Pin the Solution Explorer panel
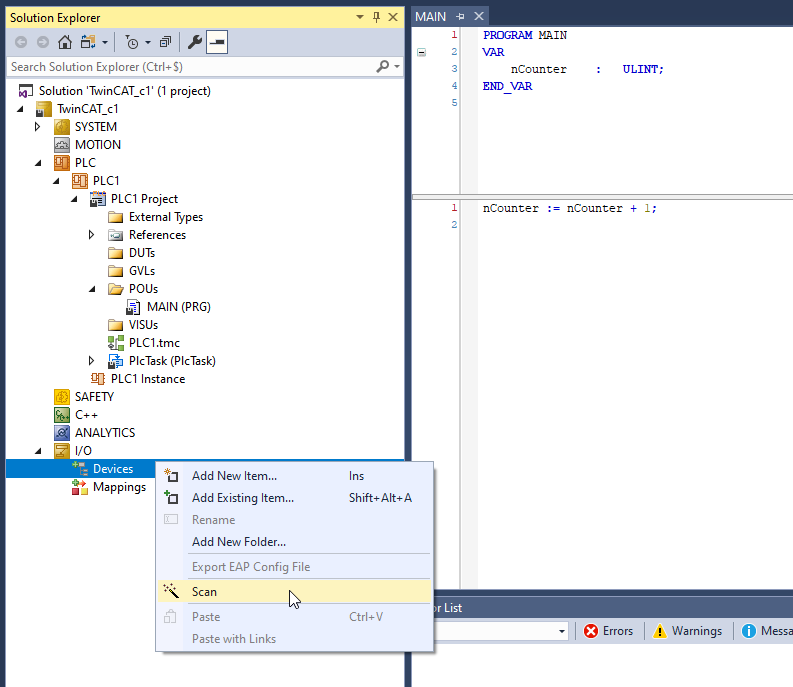 [376, 17]
